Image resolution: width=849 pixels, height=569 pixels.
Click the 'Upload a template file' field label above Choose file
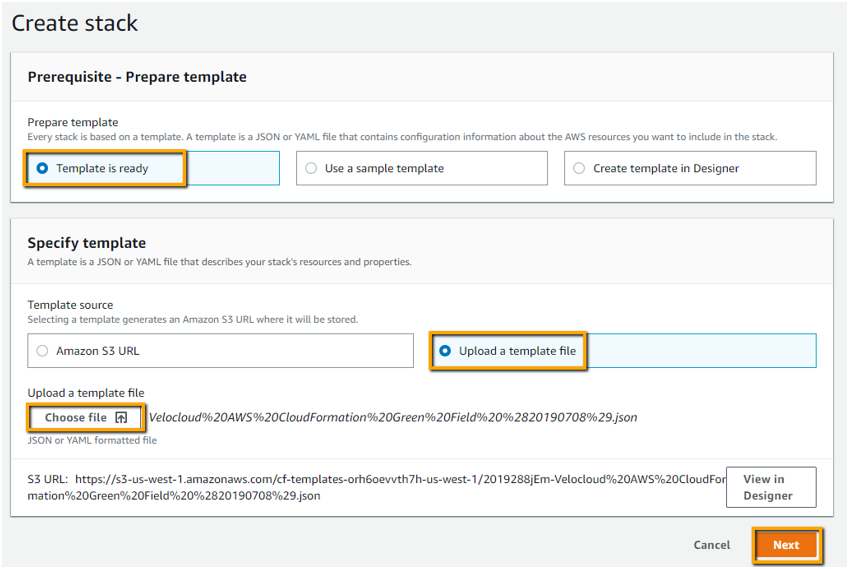[86, 392]
